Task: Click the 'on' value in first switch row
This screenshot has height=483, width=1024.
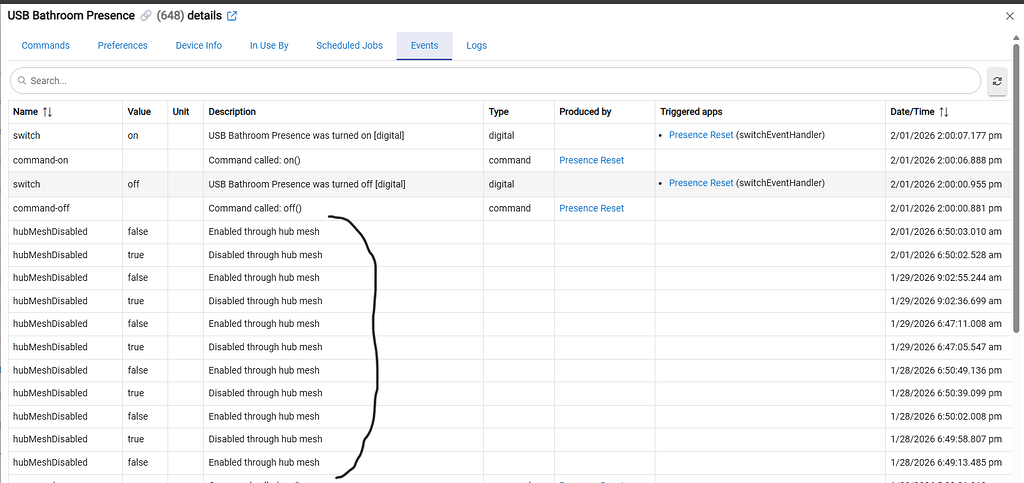Action: point(133,136)
